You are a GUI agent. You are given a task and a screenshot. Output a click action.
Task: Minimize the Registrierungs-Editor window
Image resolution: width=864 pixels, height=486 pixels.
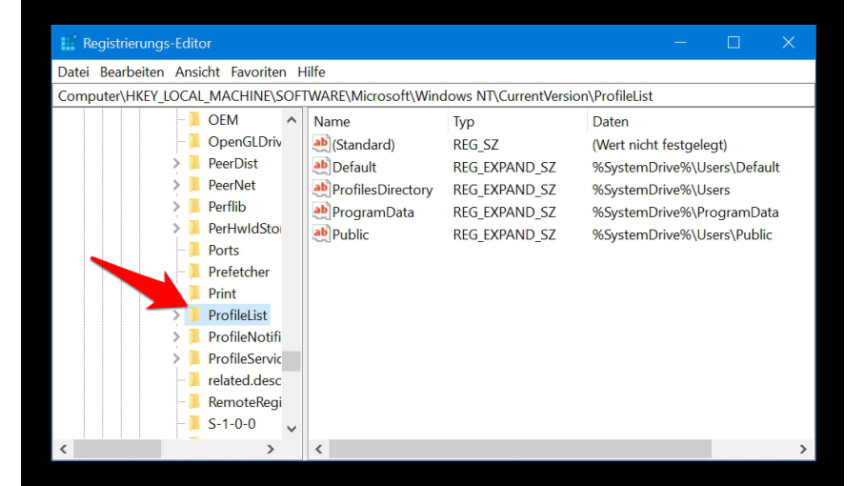click(x=681, y=42)
